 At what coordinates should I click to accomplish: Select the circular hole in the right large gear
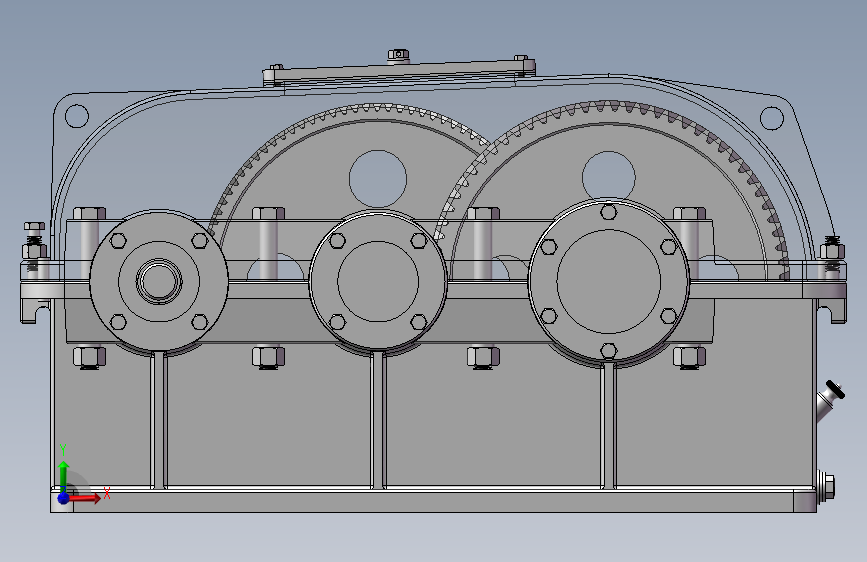pos(609,177)
